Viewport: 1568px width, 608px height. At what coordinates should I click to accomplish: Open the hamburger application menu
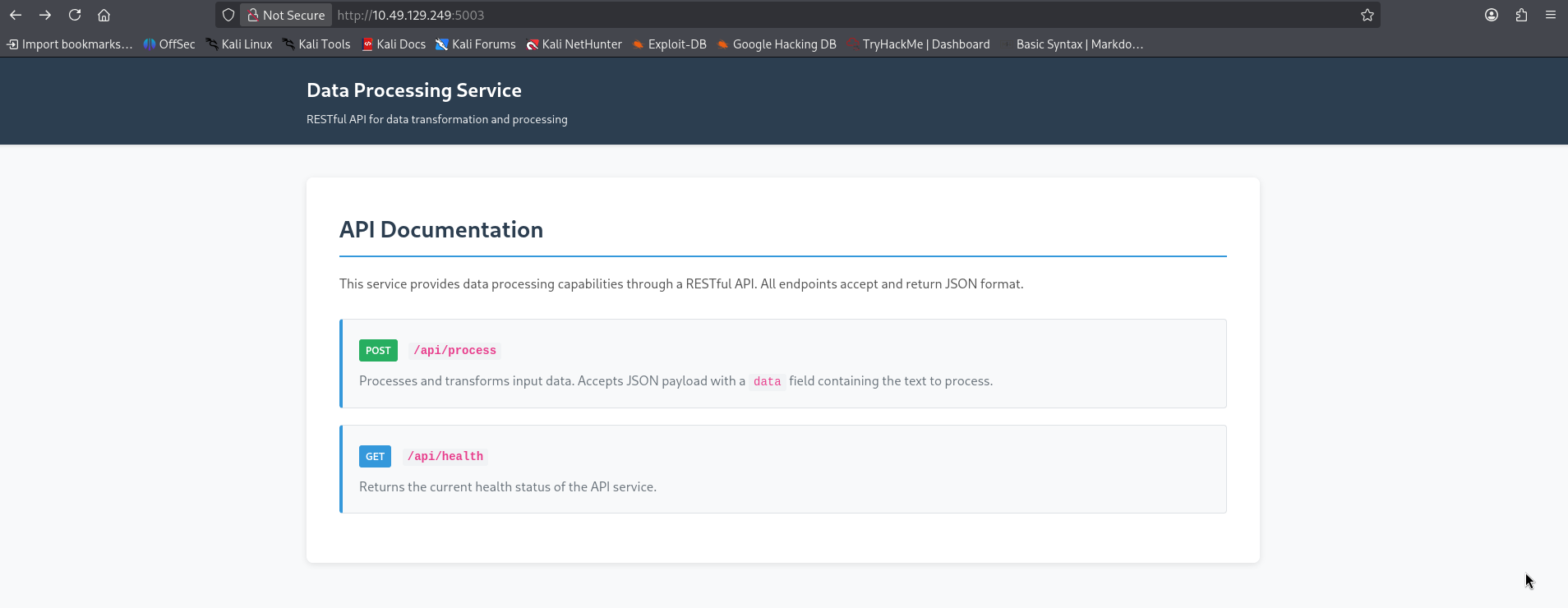click(1551, 15)
